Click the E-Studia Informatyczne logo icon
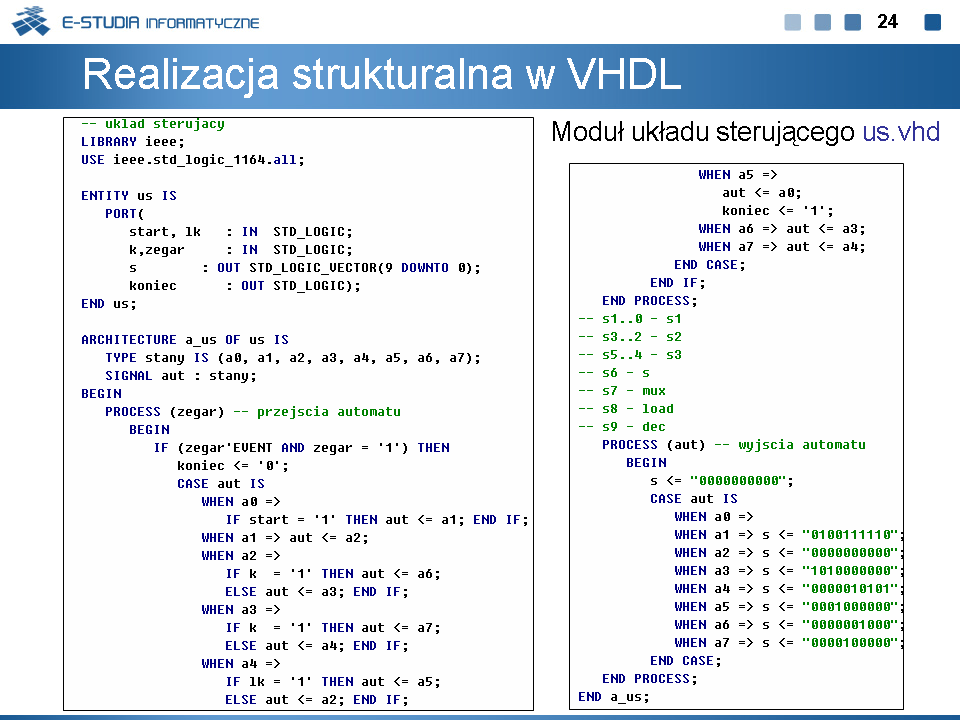 [x=31, y=21]
